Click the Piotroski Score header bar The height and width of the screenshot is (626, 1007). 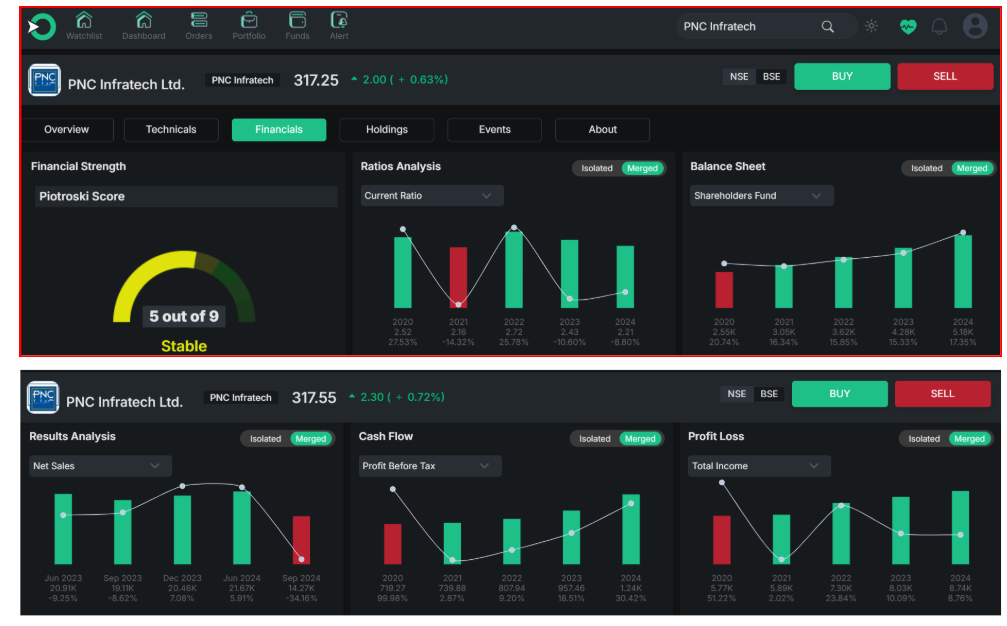(x=186, y=196)
